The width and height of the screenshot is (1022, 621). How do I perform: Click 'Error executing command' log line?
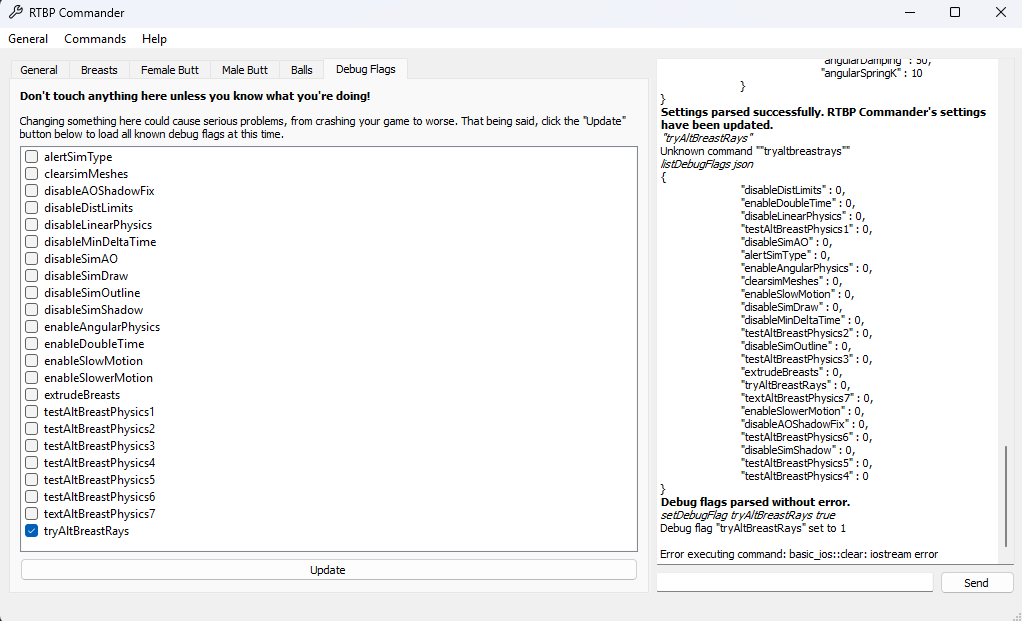pos(799,554)
